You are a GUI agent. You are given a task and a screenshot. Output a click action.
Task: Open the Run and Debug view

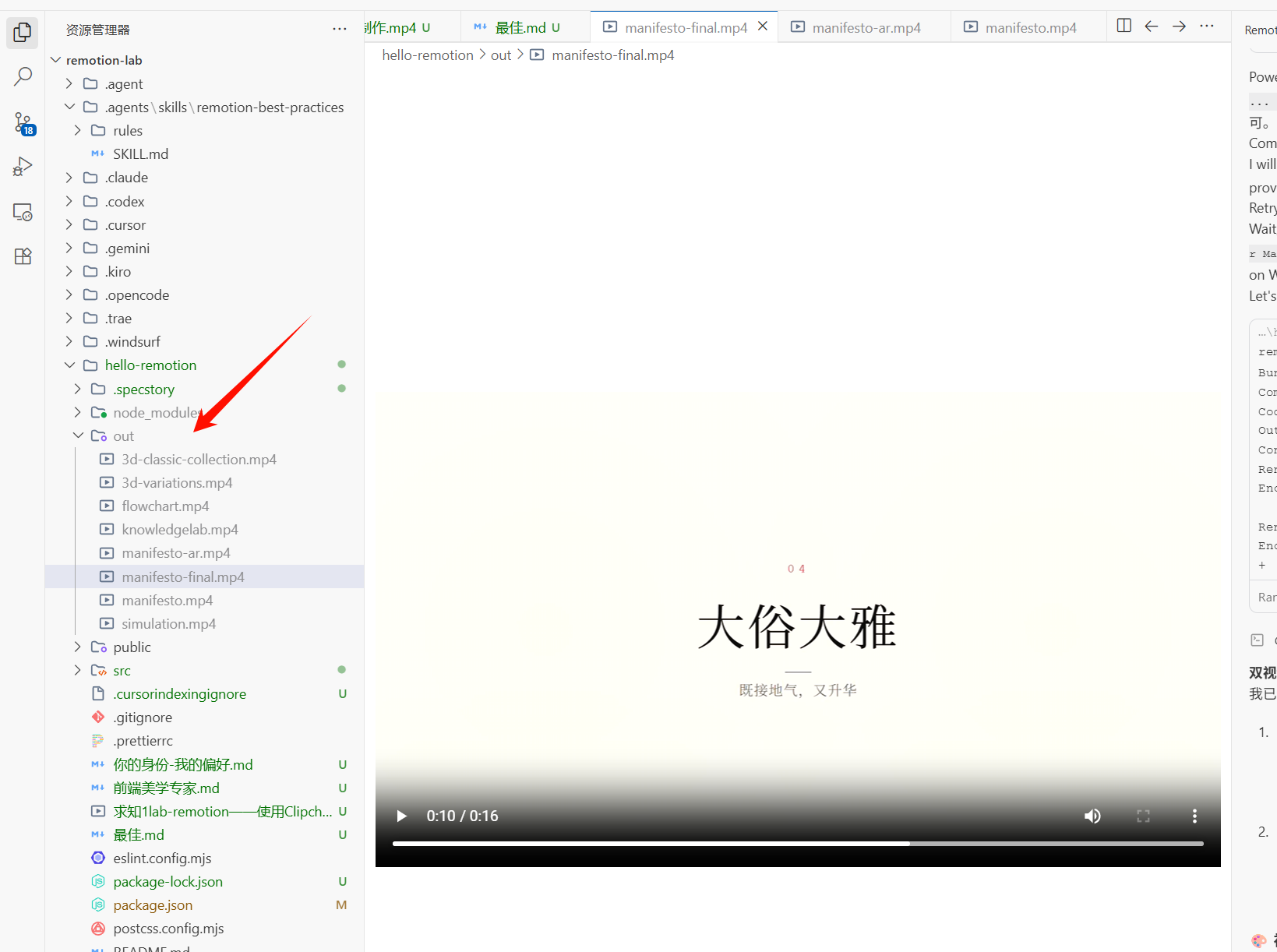(23, 166)
